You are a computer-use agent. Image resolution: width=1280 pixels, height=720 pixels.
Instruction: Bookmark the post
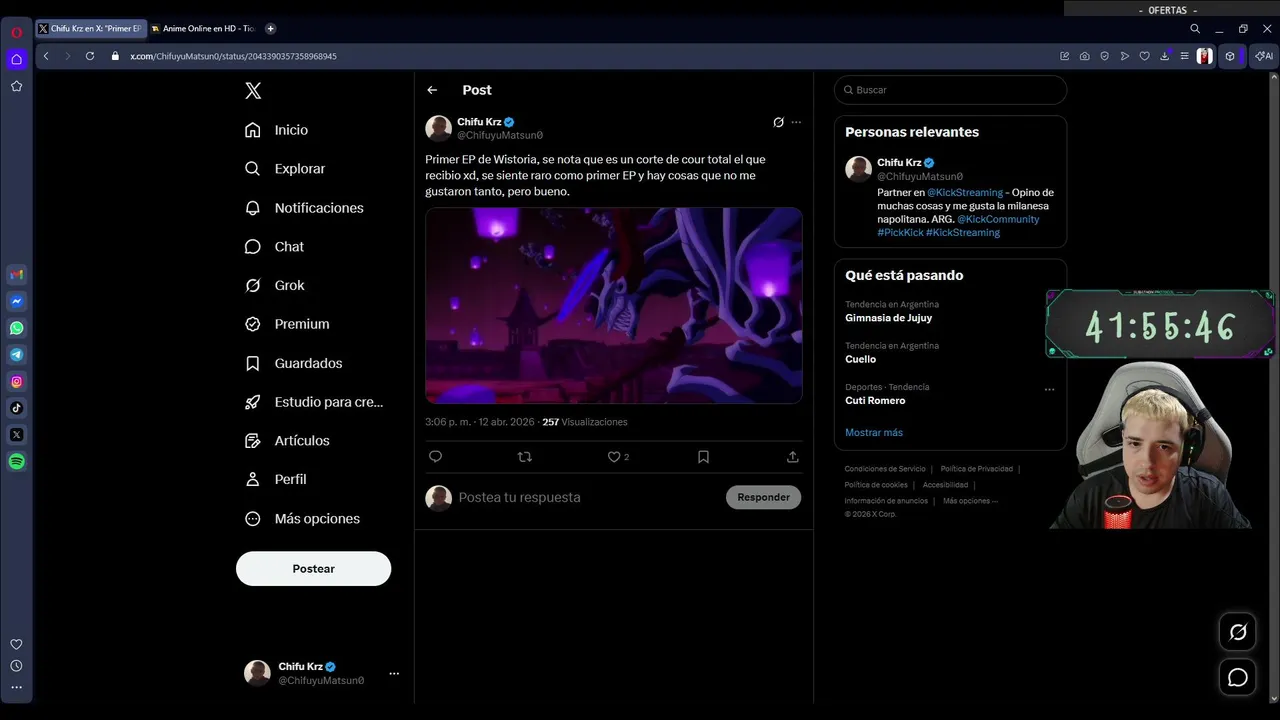click(x=703, y=456)
